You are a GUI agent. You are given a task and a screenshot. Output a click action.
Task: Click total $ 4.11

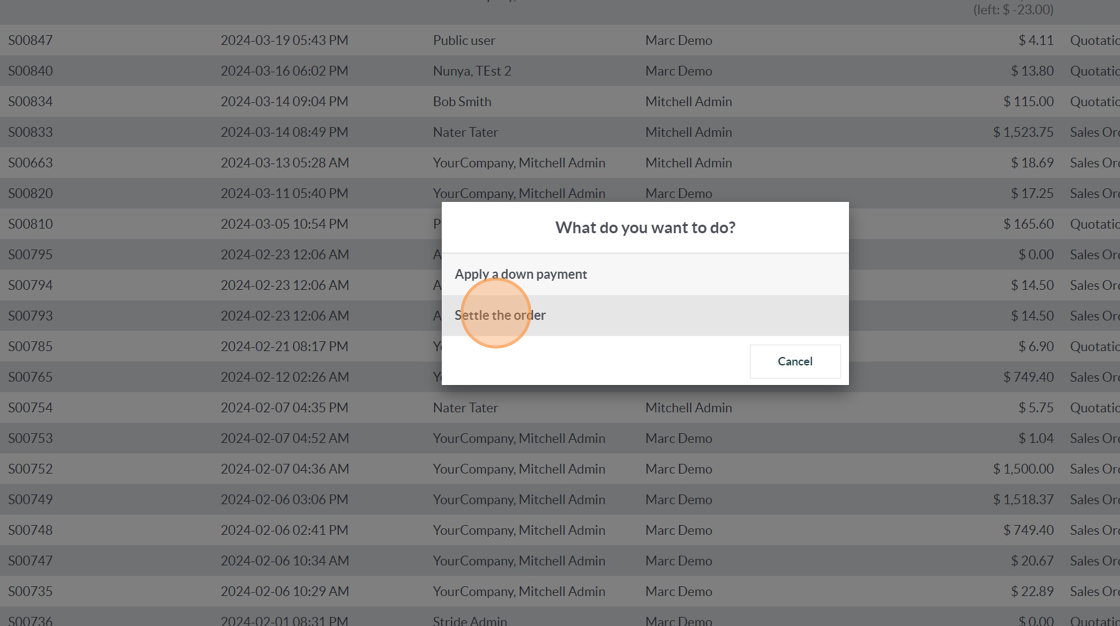click(1036, 41)
